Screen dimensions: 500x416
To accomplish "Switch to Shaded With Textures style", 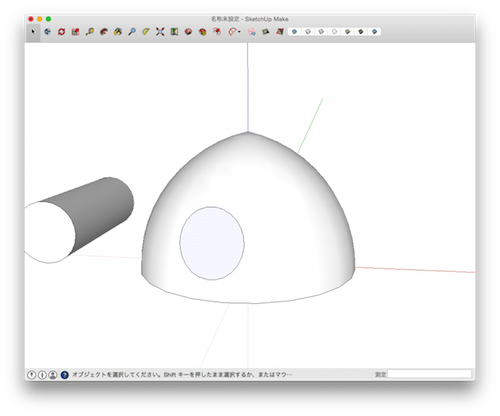I will point(361,32).
